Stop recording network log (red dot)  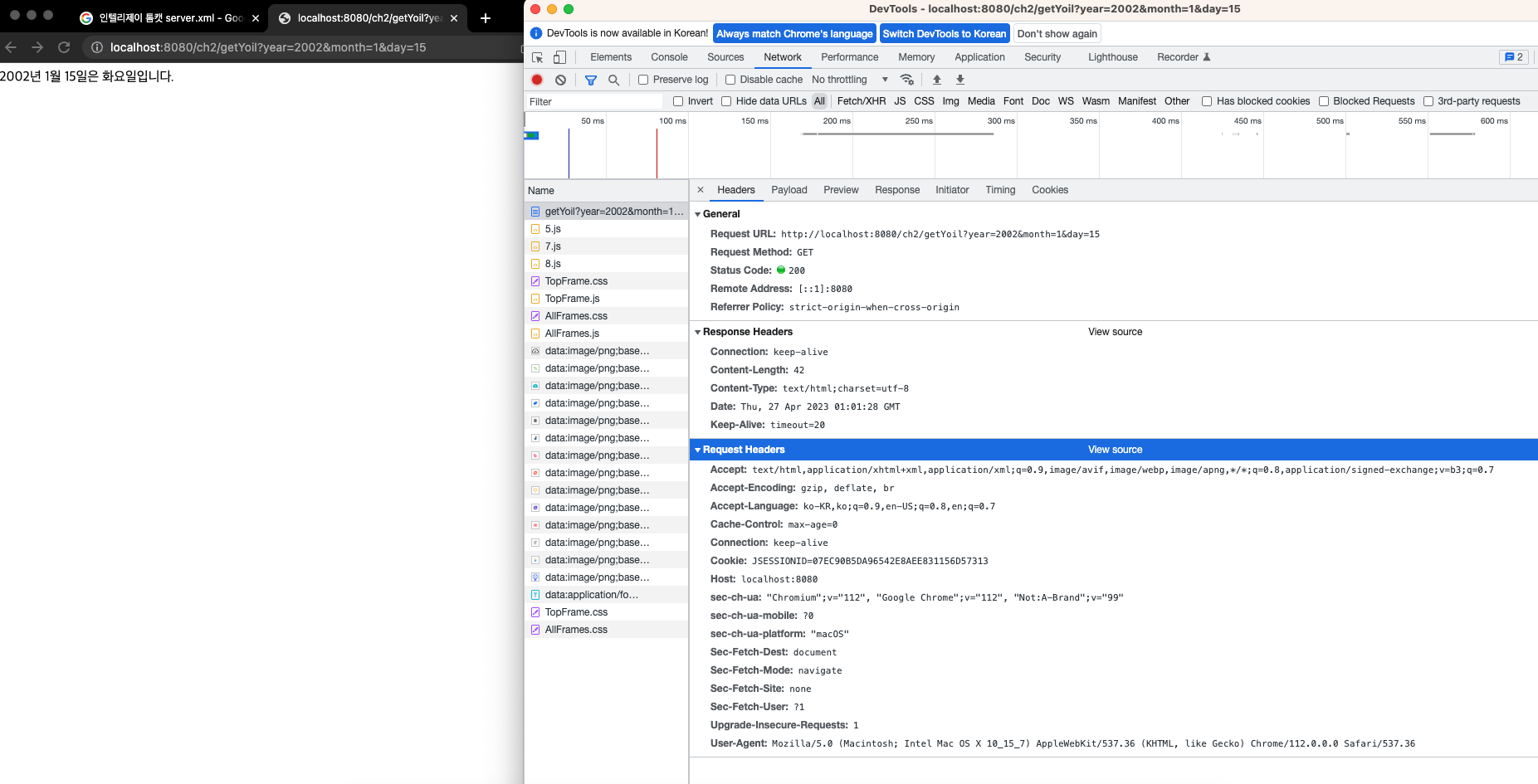click(x=537, y=80)
